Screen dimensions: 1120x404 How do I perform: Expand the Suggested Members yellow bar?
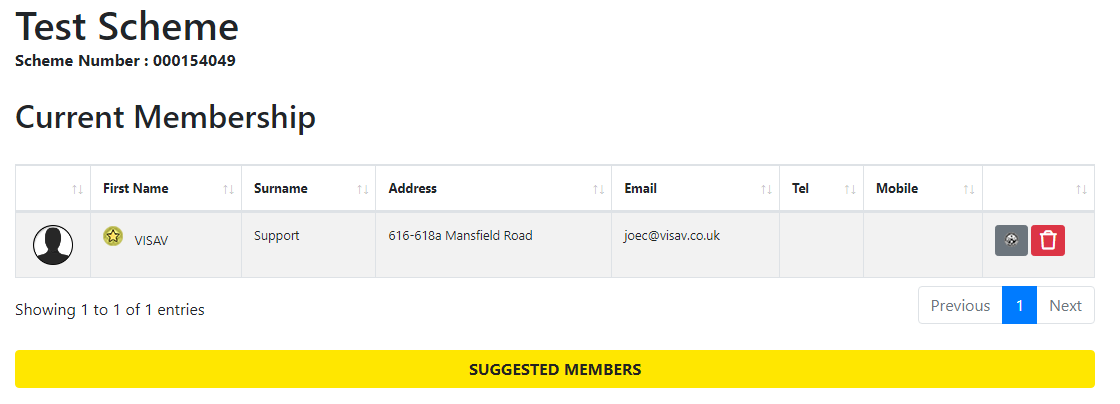click(x=555, y=369)
